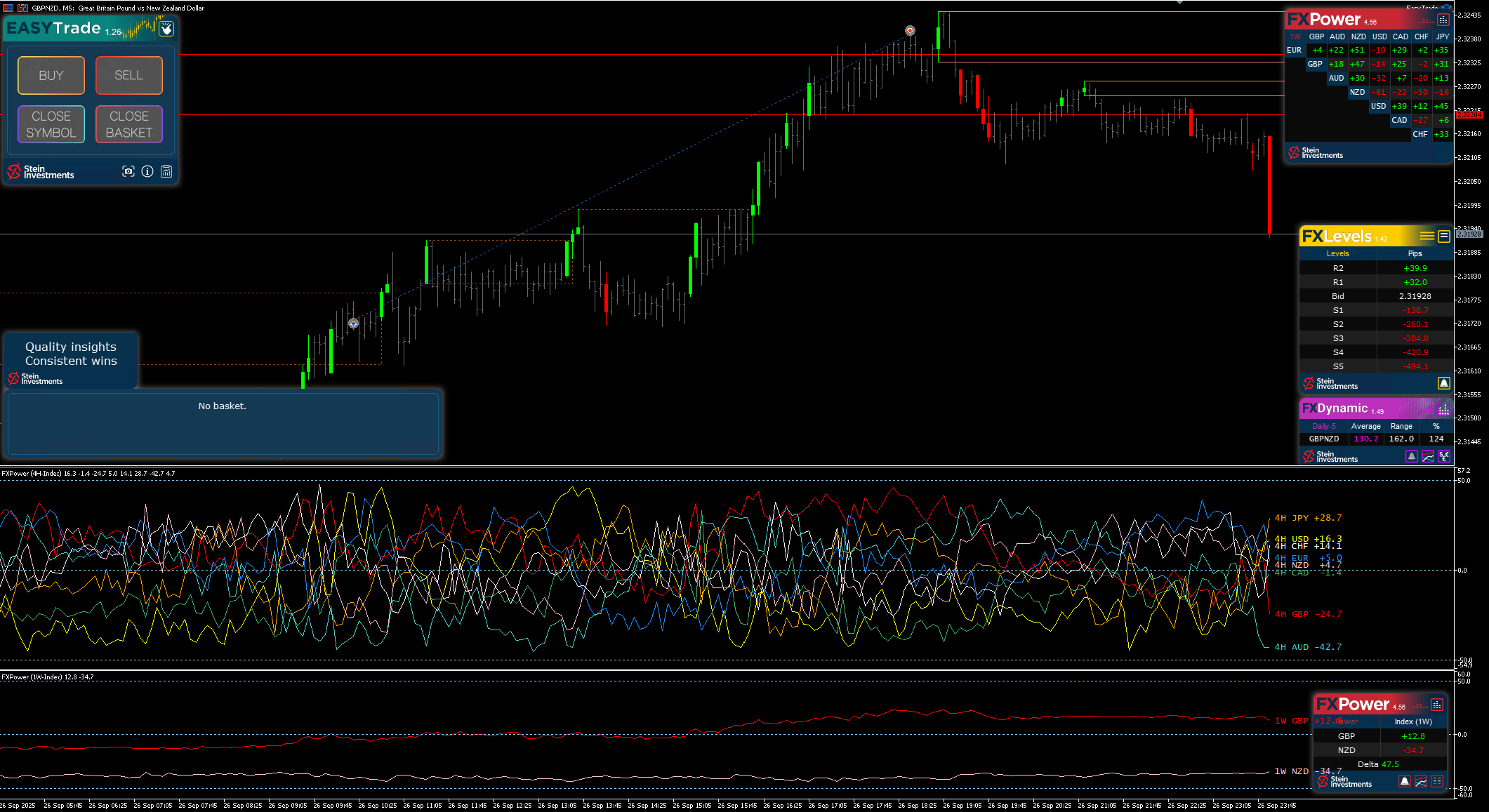Click the one-click hand icon in EASYTrade
Image resolution: width=1489 pixels, height=812 pixels.
(x=166, y=29)
